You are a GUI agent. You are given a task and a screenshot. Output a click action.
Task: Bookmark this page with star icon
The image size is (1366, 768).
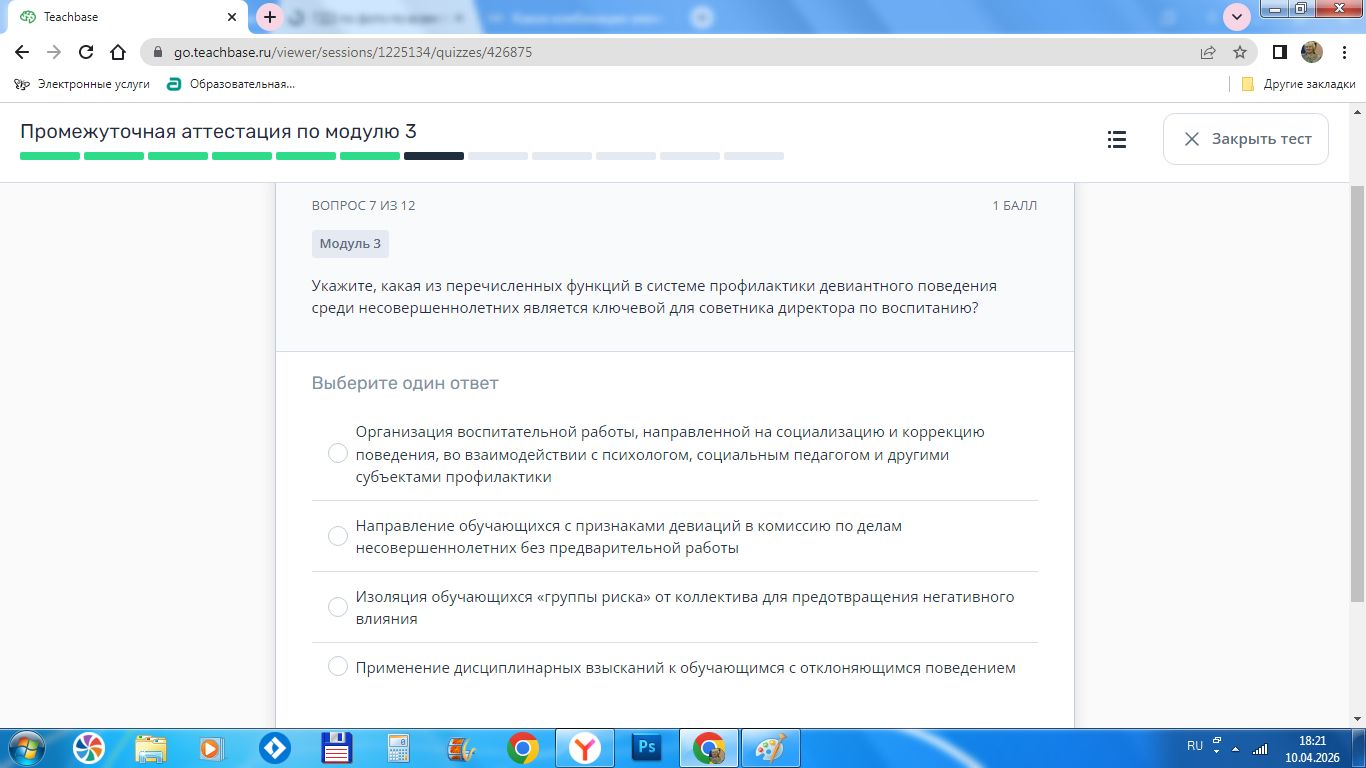click(x=1240, y=52)
